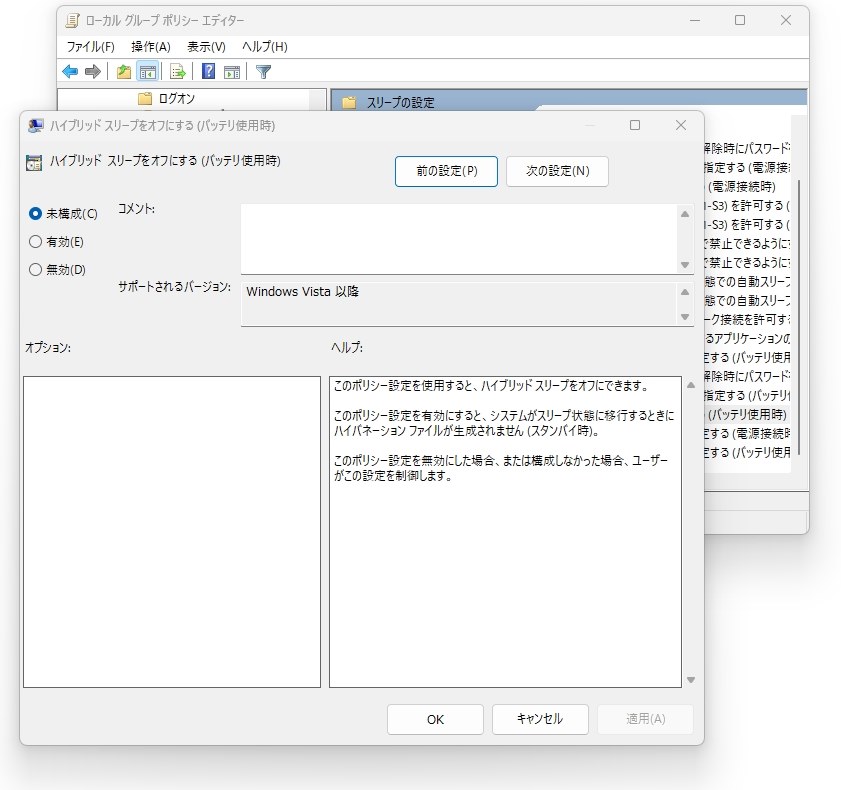Click the 次の設定(N) button
The width and height of the screenshot is (841, 790).
[x=557, y=171]
